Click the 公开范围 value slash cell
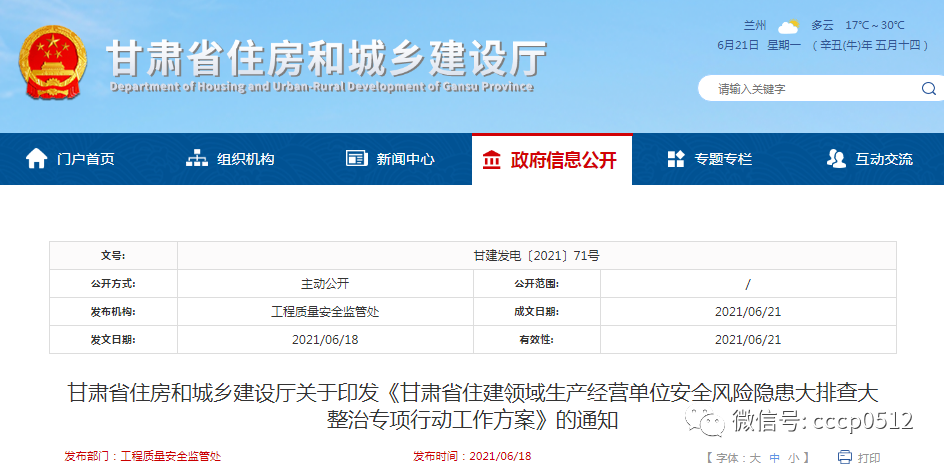This screenshot has width=944, height=464. click(748, 283)
